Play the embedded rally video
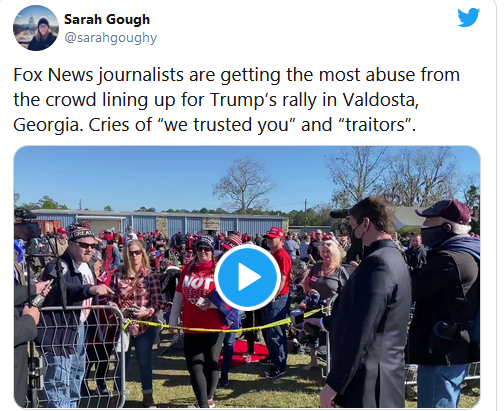The width and height of the screenshot is (504, 411). point(247,277)
